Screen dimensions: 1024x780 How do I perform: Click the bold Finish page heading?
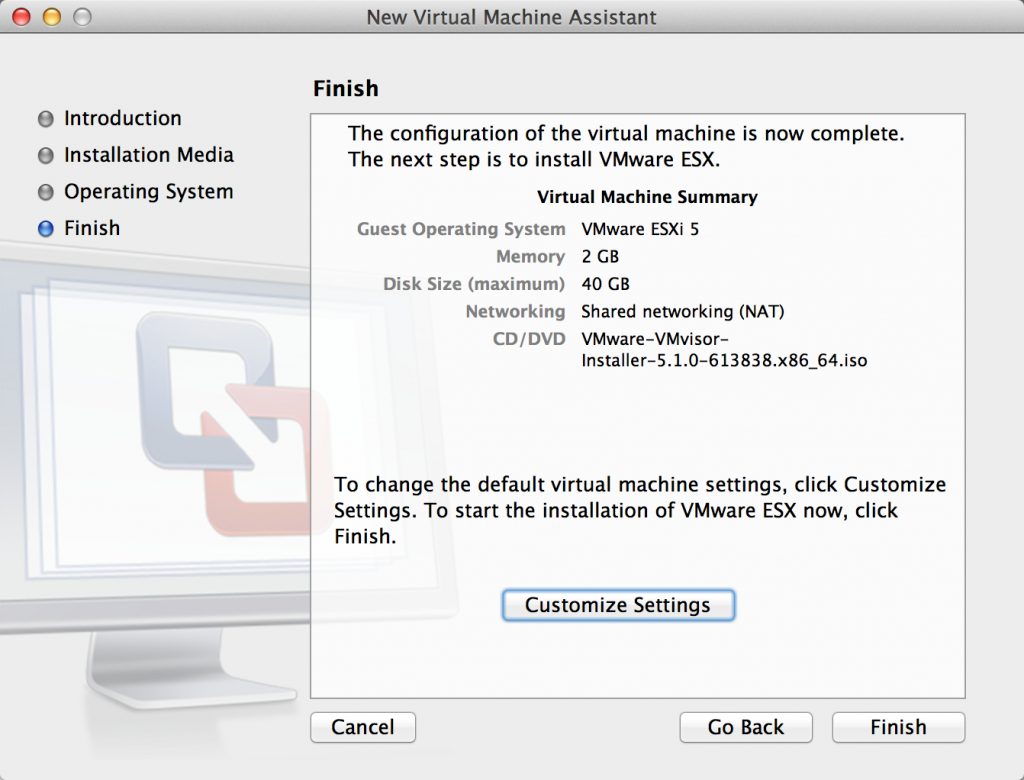345,88
